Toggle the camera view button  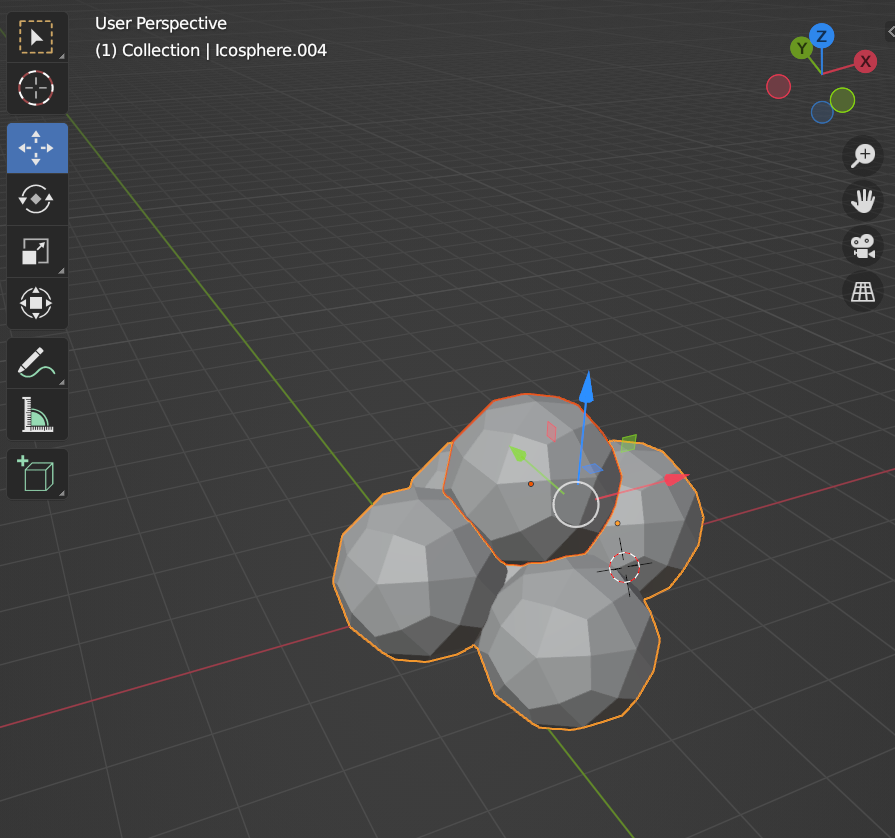click(x=862, y=247)
